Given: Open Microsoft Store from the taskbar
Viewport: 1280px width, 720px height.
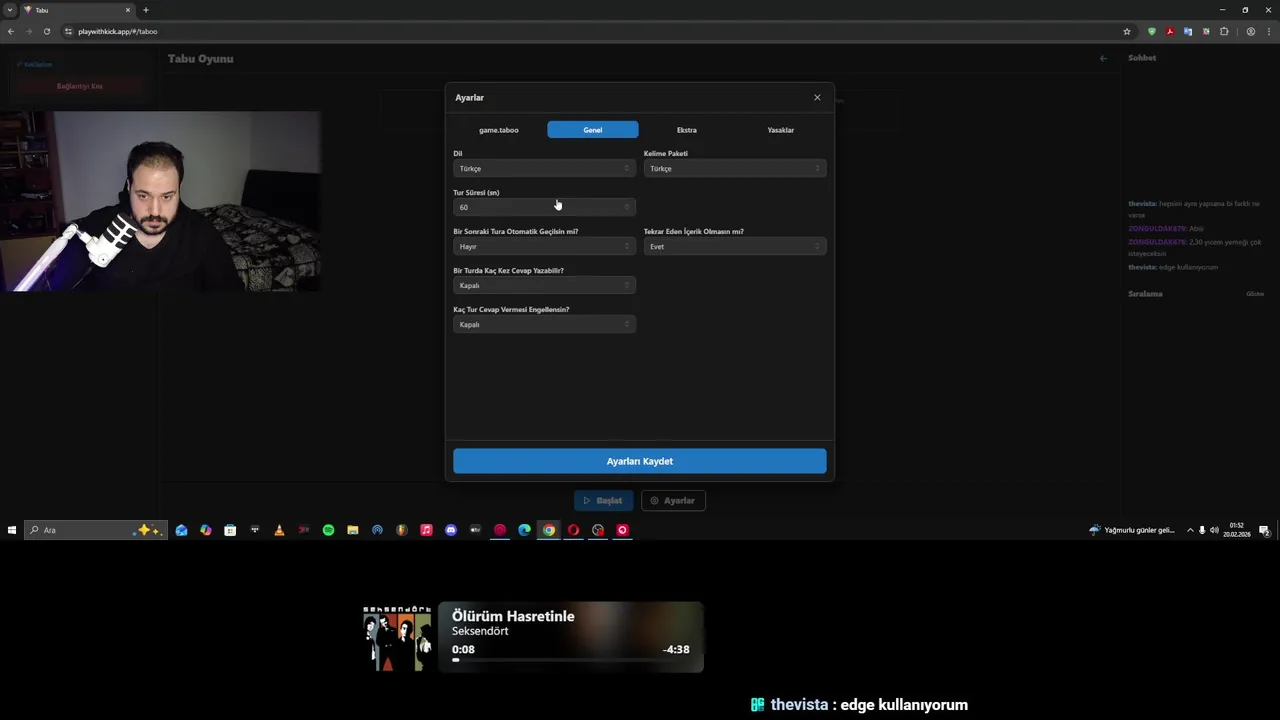Looking at the screenshot, I should pyautogui.click(x=230, y=530).
